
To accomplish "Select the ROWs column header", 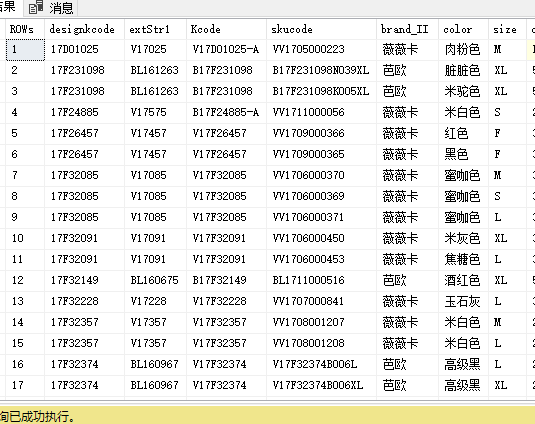I will (x=25, y=29).
